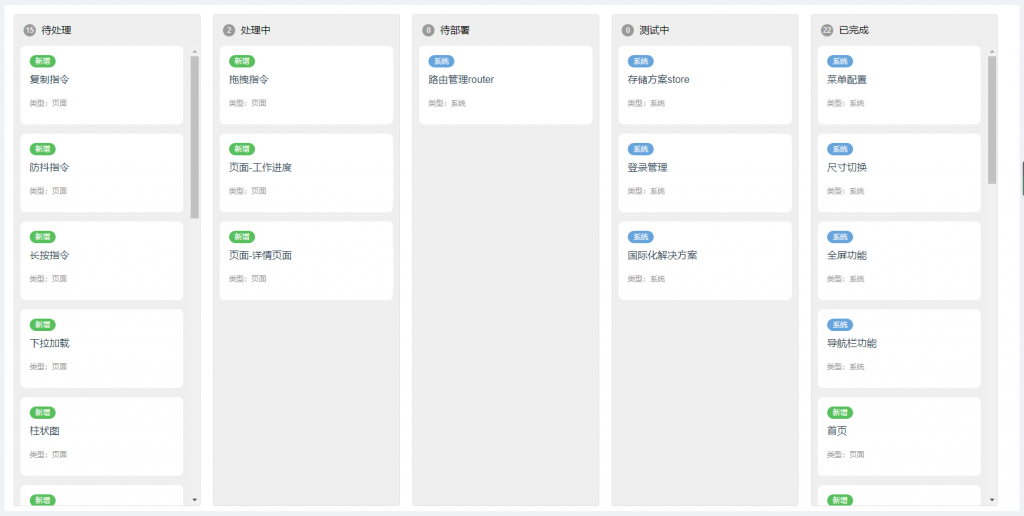Open the 复制指令 task title
1024x516 pixels.
50,80
